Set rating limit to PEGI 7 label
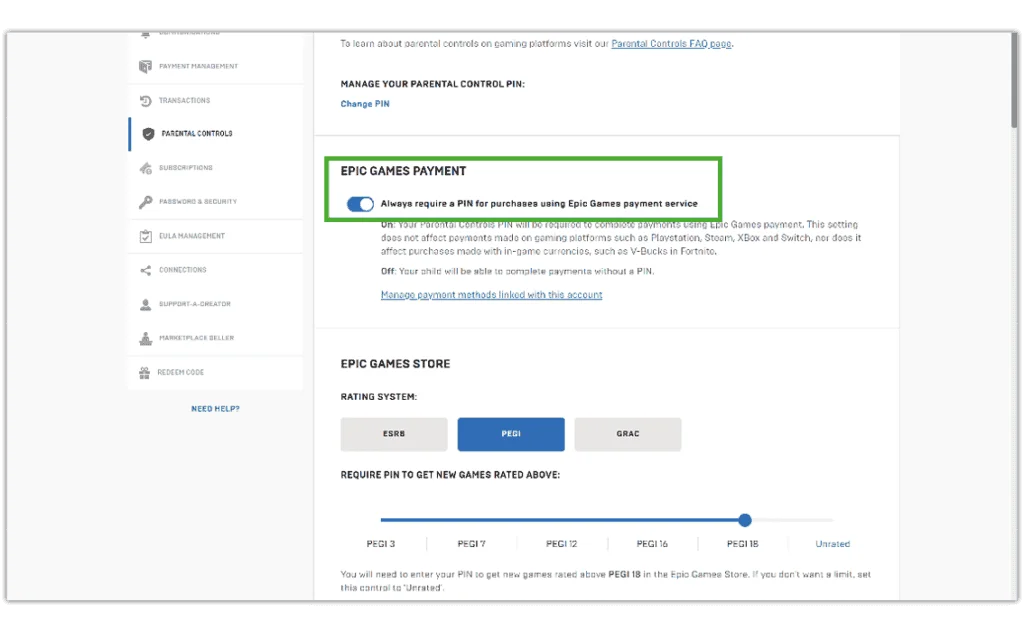 click(472, 544)
